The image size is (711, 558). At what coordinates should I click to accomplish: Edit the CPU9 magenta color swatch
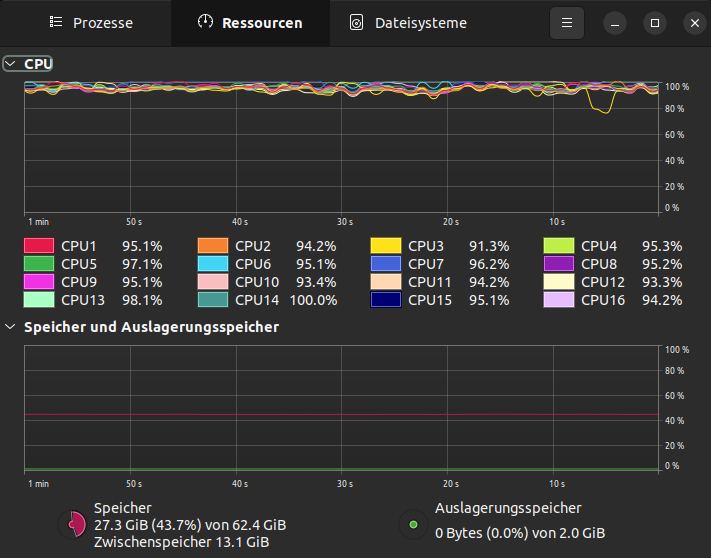(39, 282)
